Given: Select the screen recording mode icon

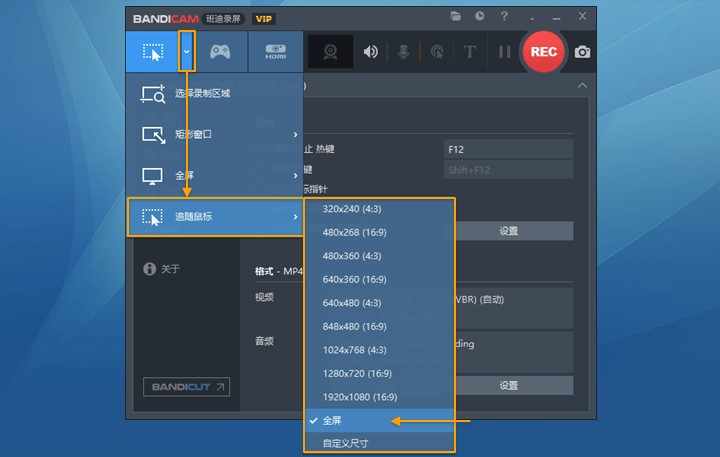Looking at the screenshot, I should (152, 52).
